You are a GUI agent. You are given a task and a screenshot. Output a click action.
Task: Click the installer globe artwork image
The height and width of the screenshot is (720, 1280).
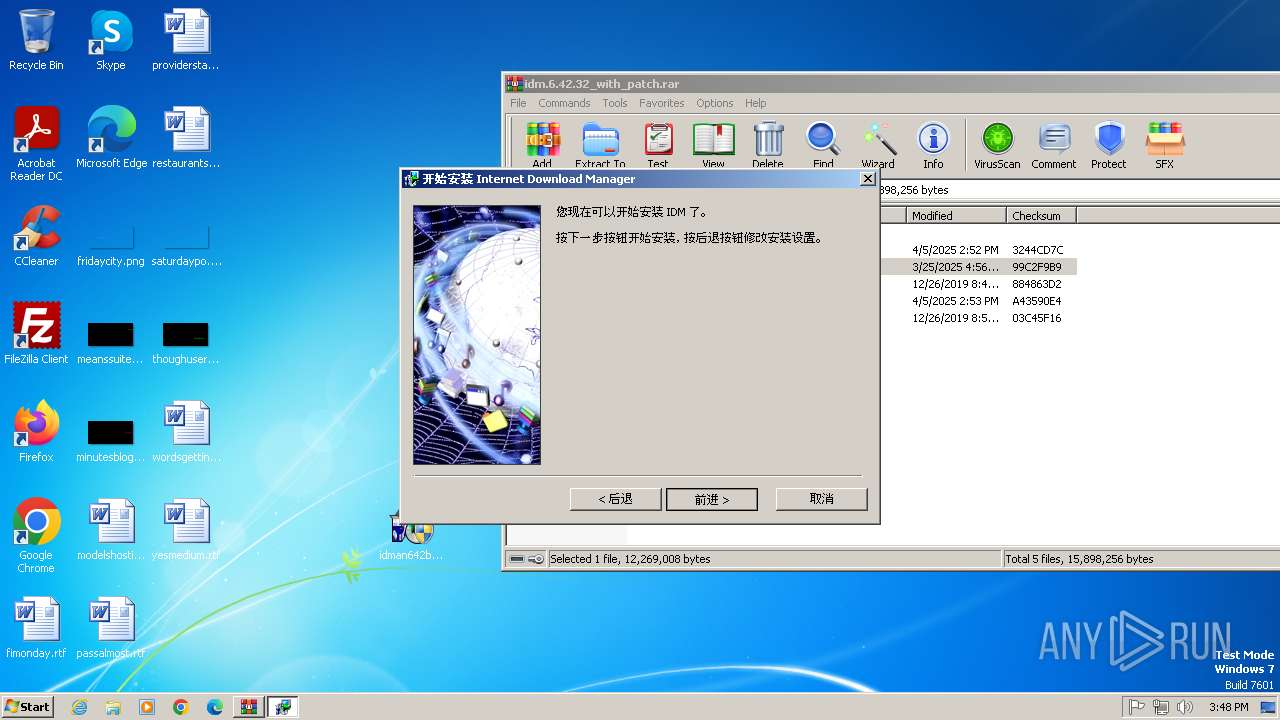(477, 335)
